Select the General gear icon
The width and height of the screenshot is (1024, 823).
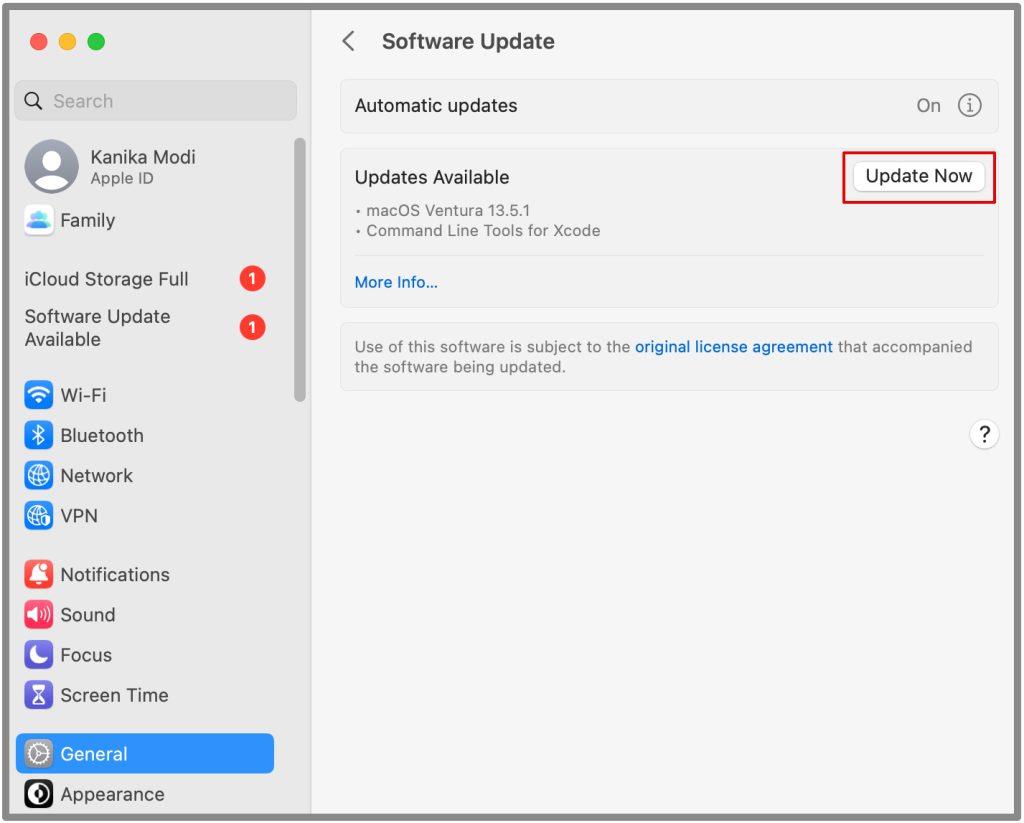(x=39, y=754)
